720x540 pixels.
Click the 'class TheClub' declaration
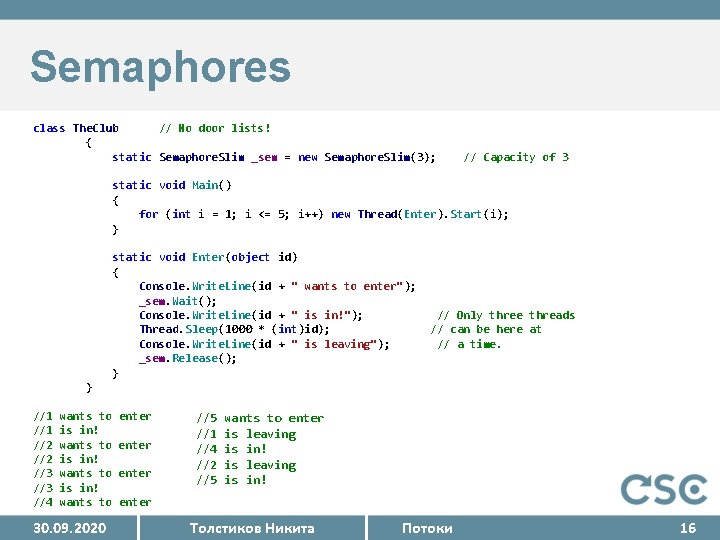[76, 128]
